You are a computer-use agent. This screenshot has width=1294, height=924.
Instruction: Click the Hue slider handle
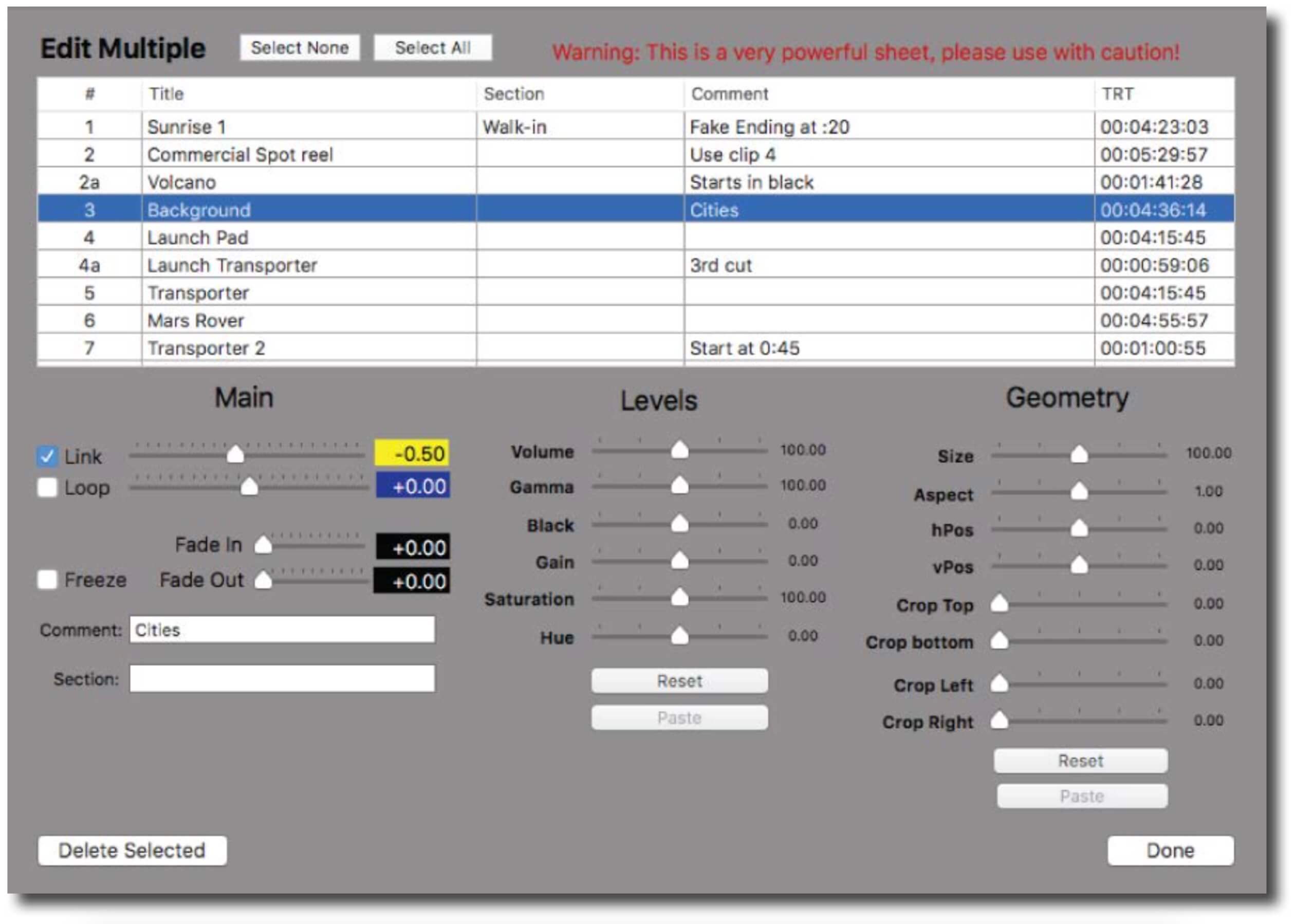[x=679, y=635]
